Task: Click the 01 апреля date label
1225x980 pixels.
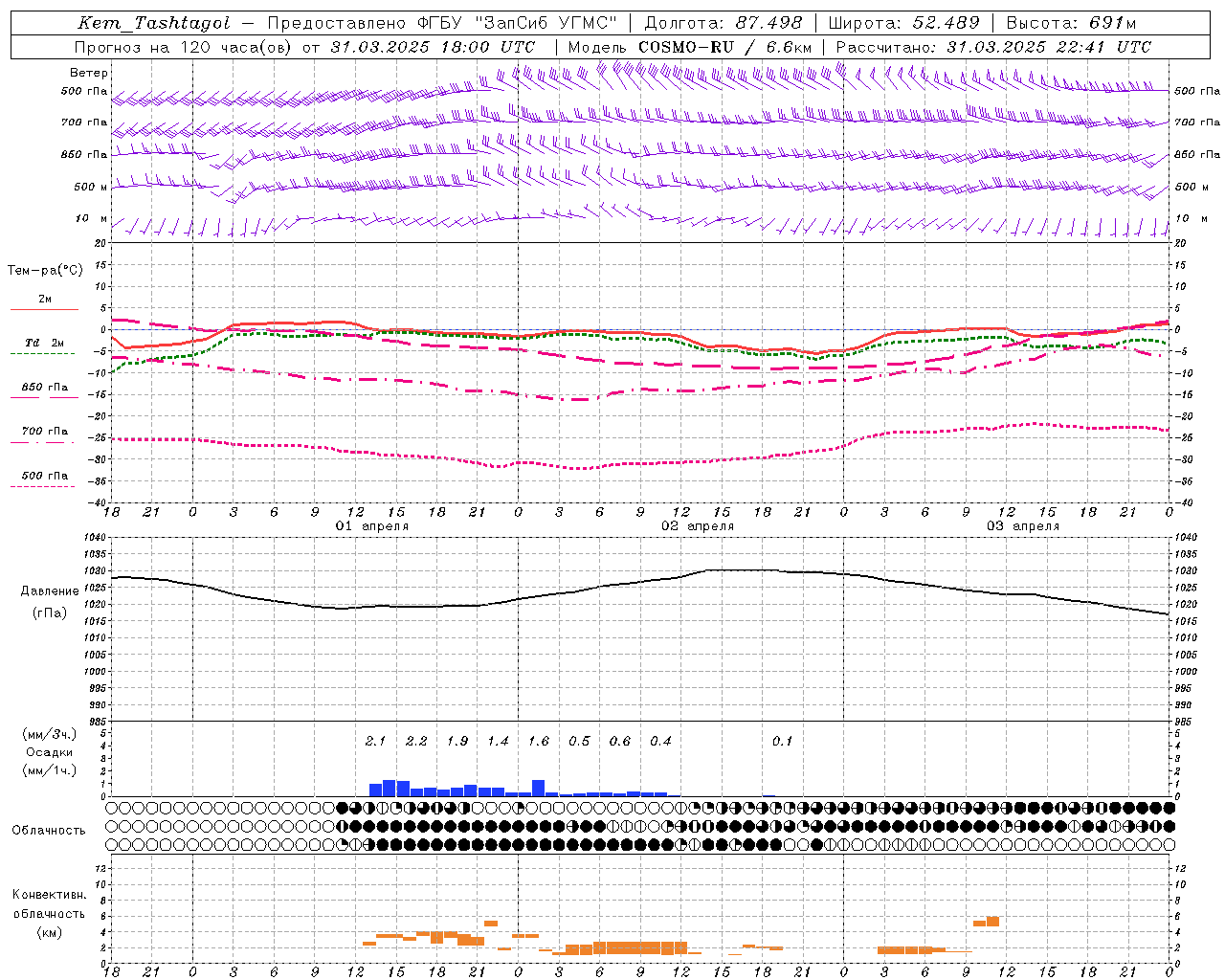Action: [x=371, y=526]
